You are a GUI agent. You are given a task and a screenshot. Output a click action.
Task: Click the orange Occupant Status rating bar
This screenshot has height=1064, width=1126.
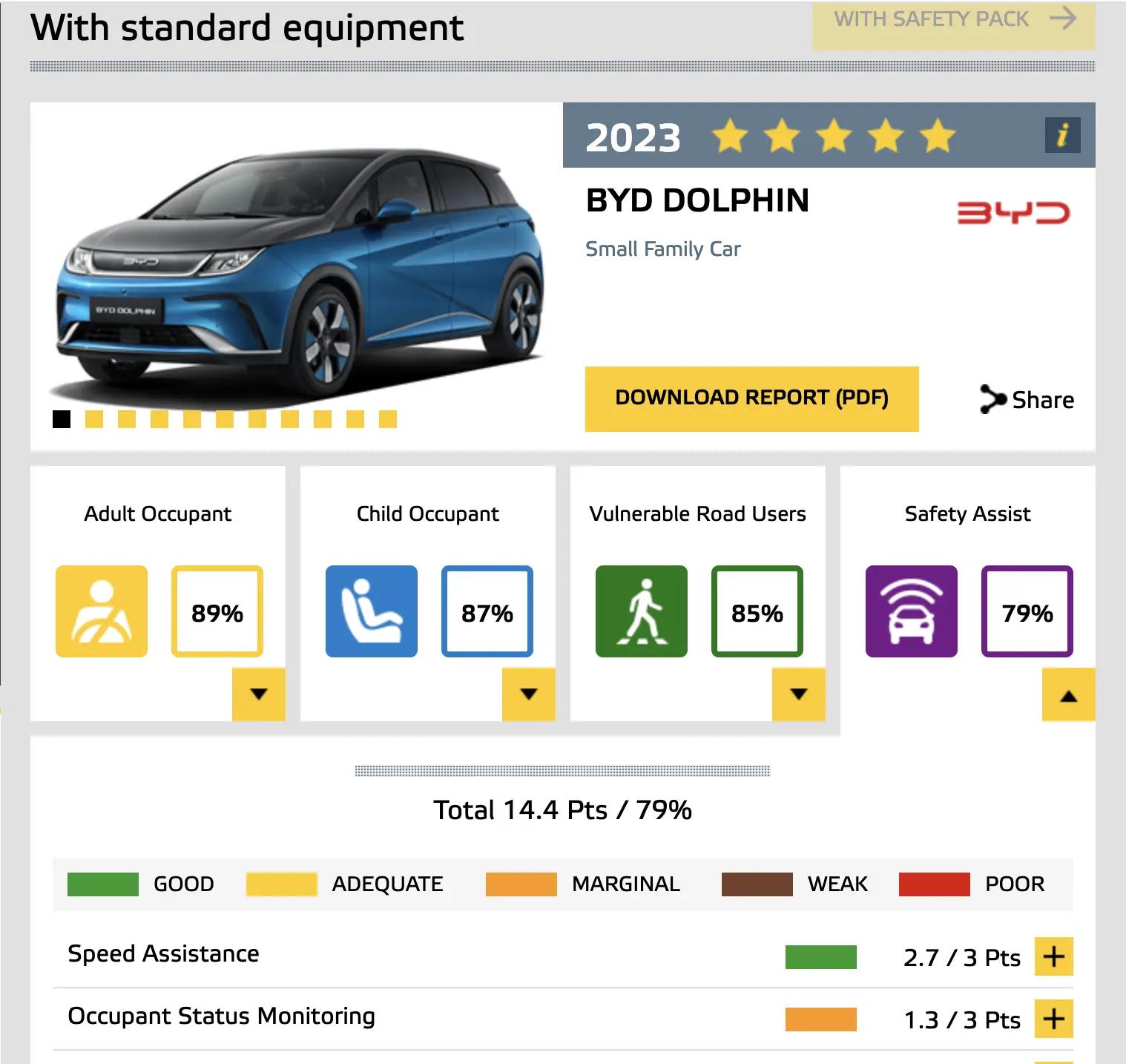click(821, 1019)
